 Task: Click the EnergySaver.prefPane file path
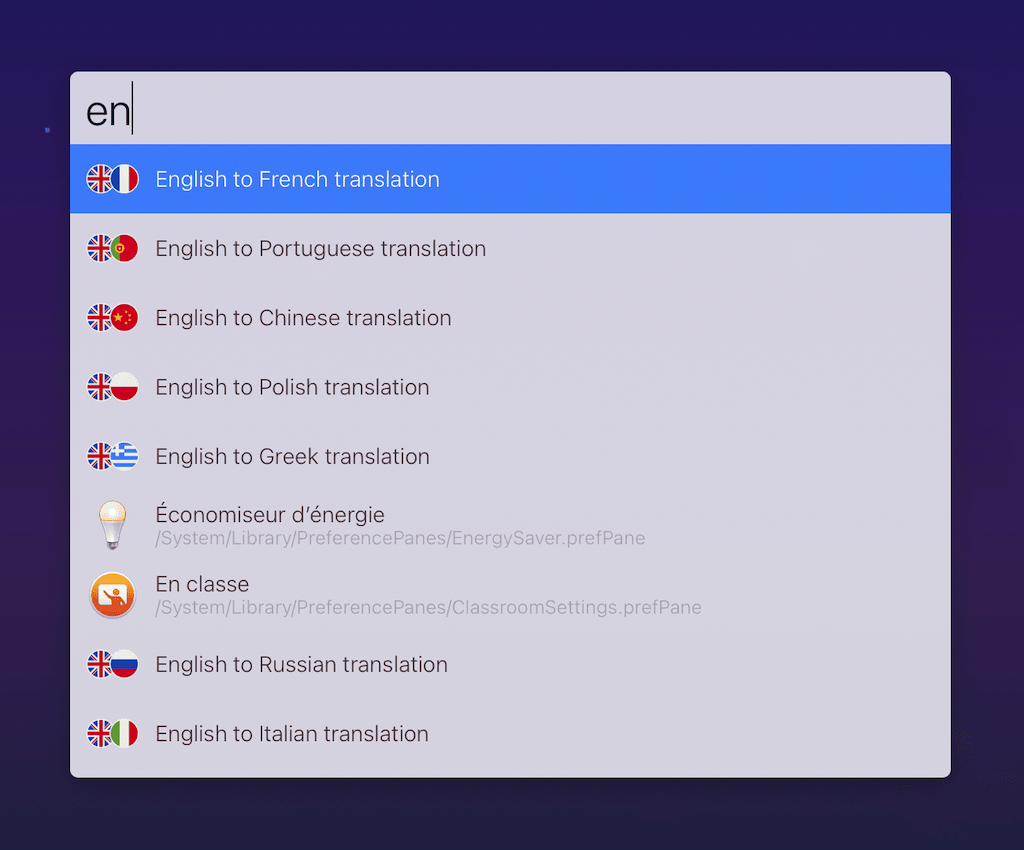point(400,539)
